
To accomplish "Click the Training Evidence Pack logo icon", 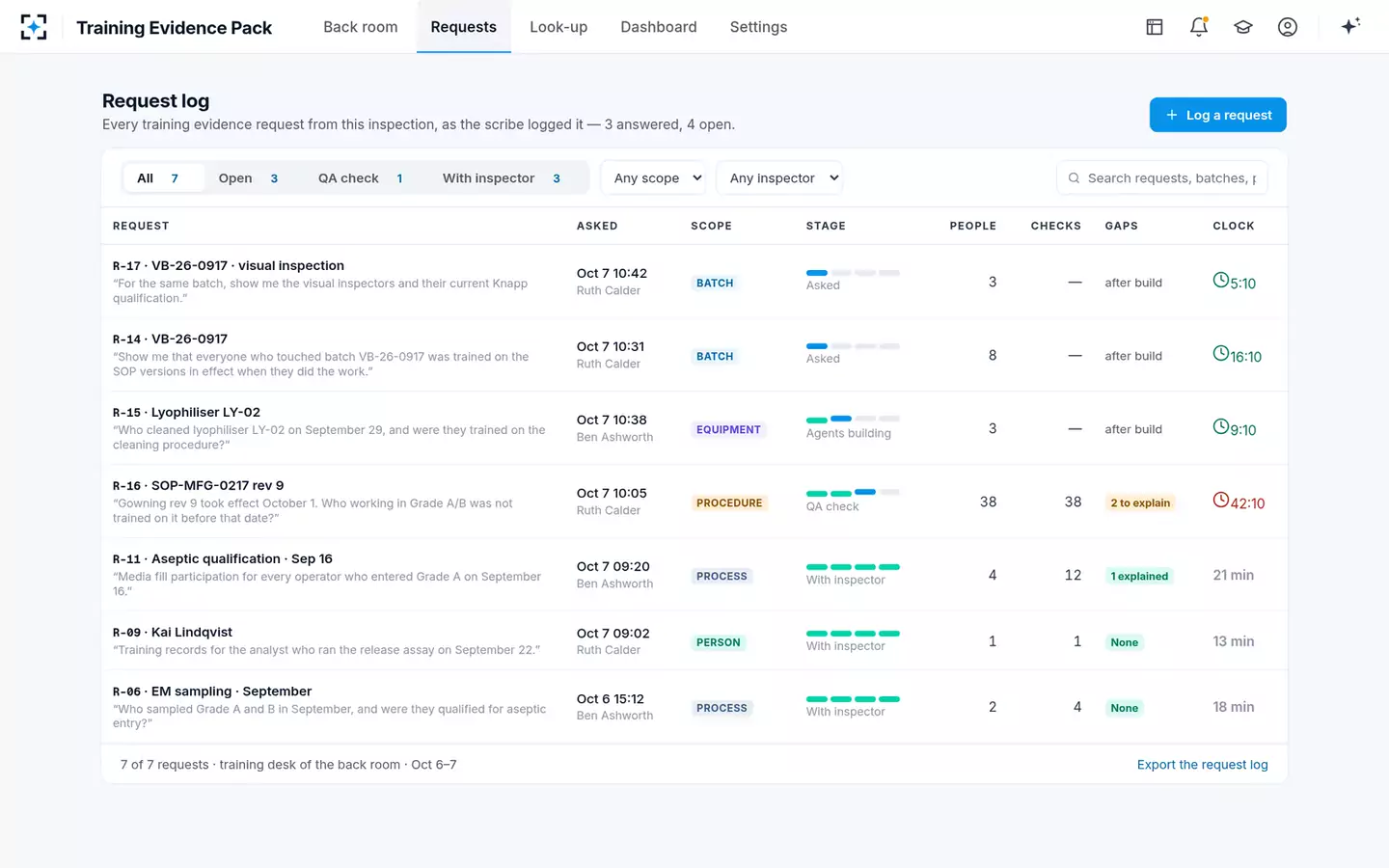I will tap(34, 27).
